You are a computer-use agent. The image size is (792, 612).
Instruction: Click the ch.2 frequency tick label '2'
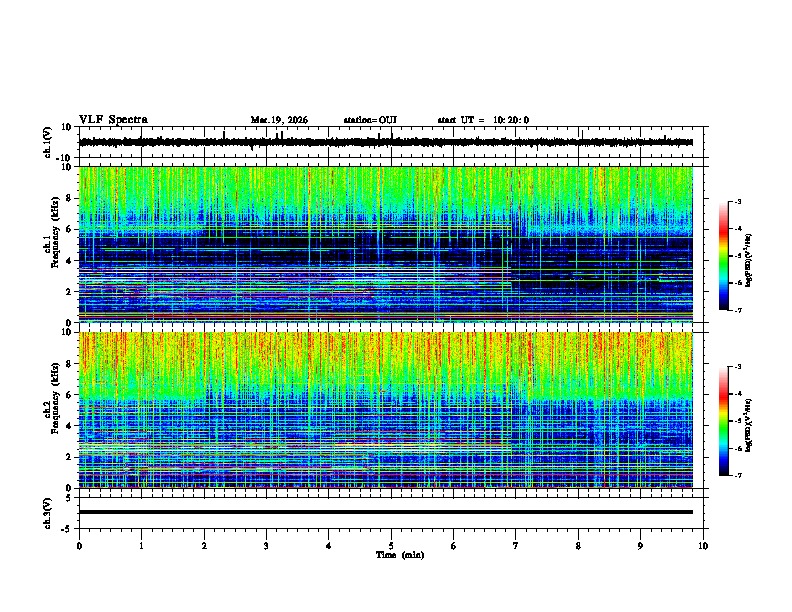click(69, 457)
